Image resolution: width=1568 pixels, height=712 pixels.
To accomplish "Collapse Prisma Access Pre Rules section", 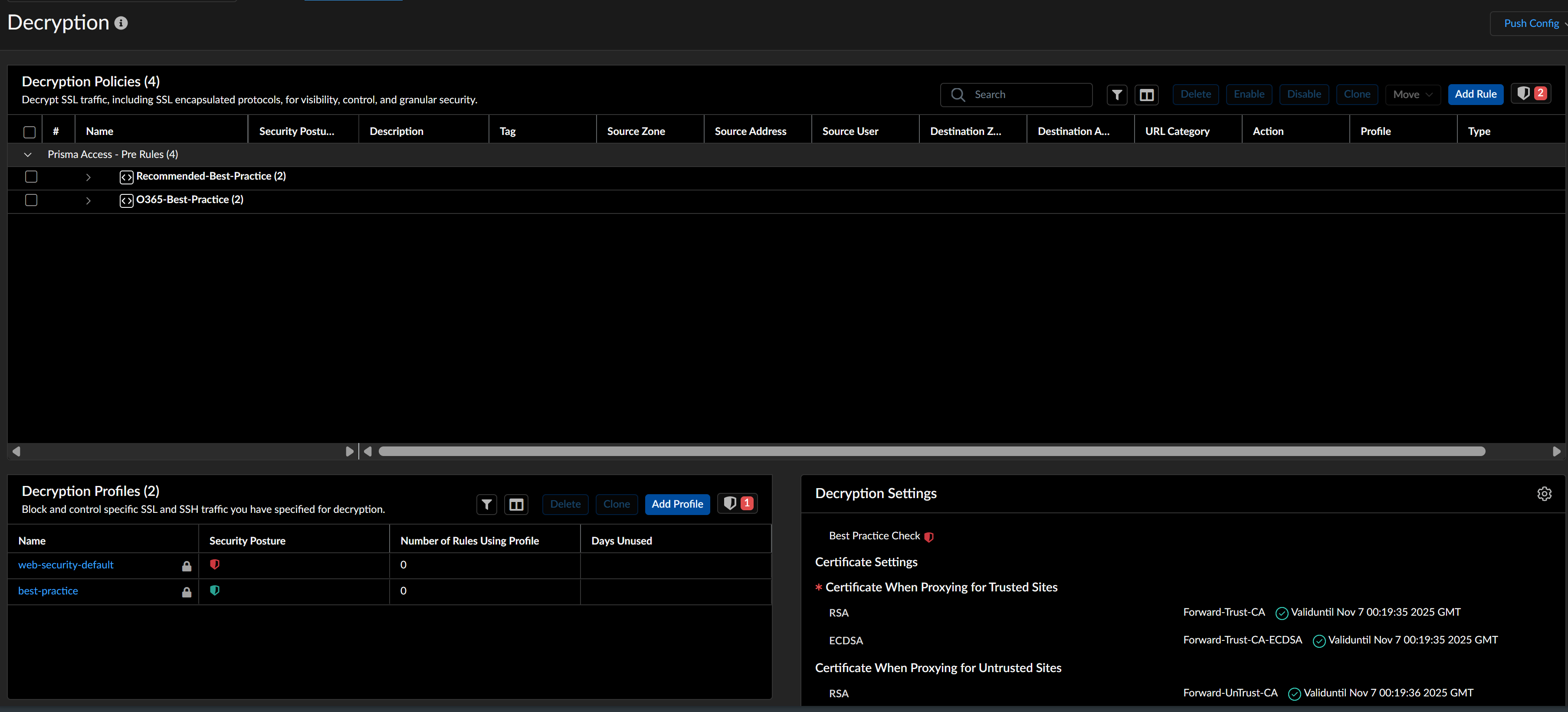I will point(27,154).
